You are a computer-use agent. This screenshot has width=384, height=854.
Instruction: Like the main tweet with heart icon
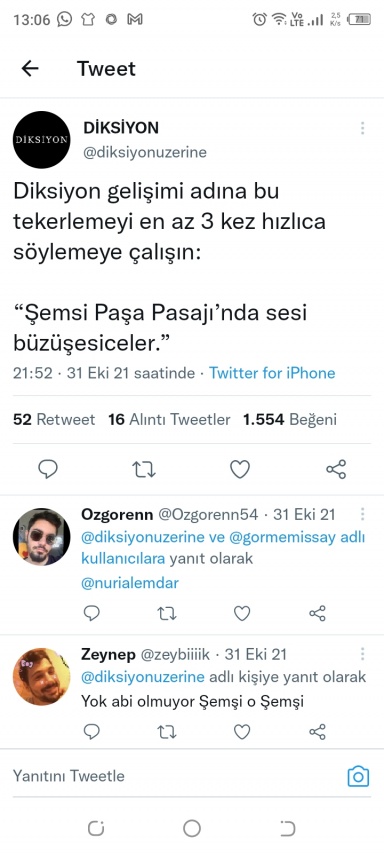pyautogui.click(x=240, y=469)
